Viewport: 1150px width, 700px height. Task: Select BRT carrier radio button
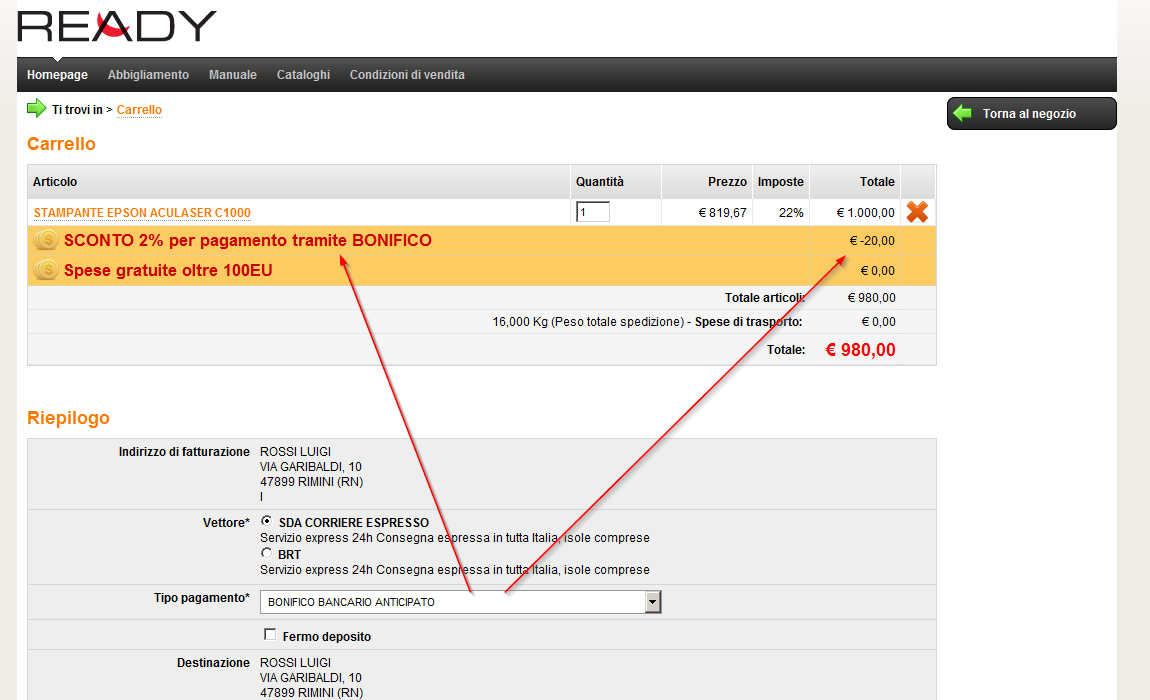click(x=266, y=553)
